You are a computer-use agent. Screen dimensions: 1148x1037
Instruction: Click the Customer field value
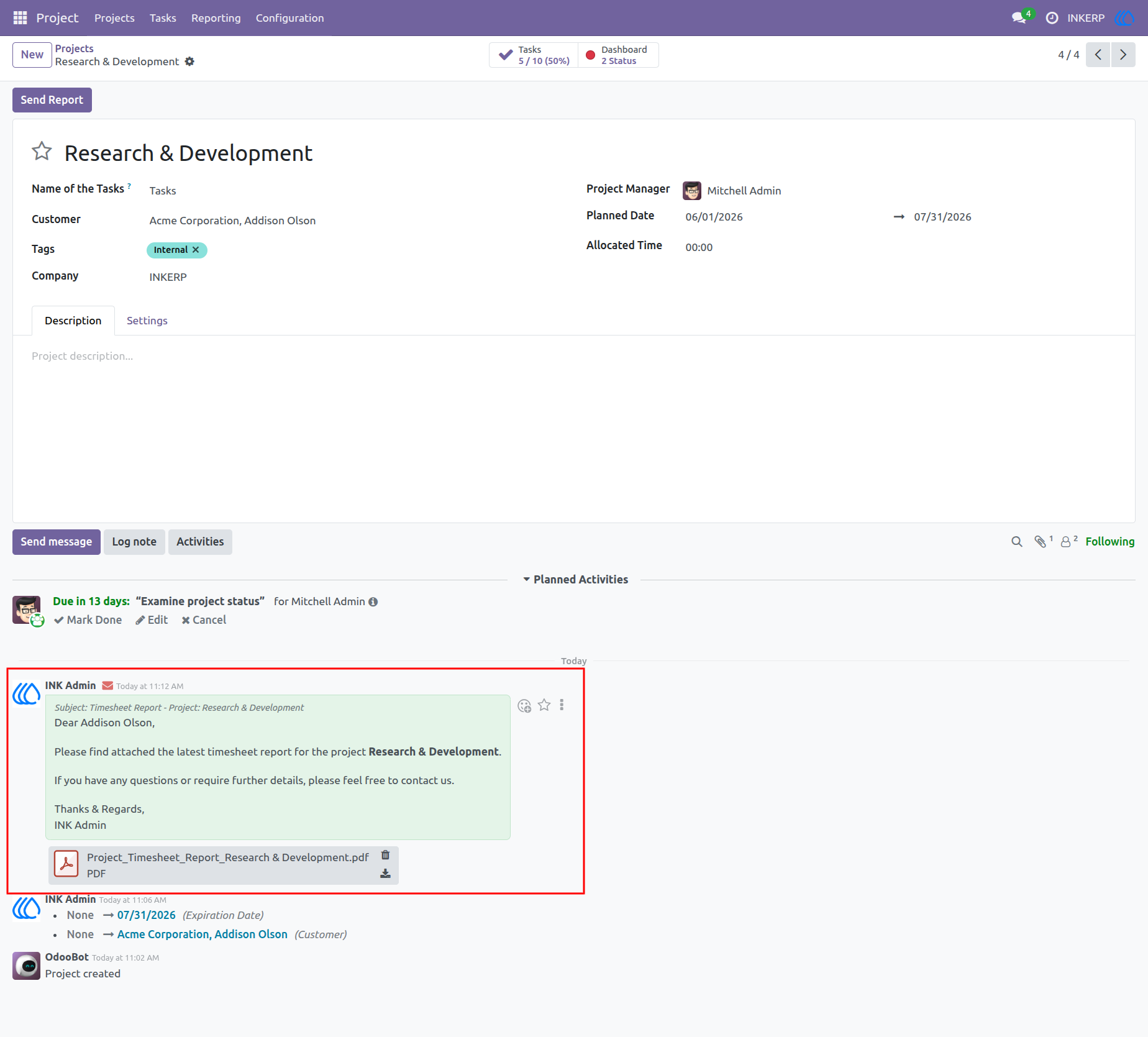(232, 221)
